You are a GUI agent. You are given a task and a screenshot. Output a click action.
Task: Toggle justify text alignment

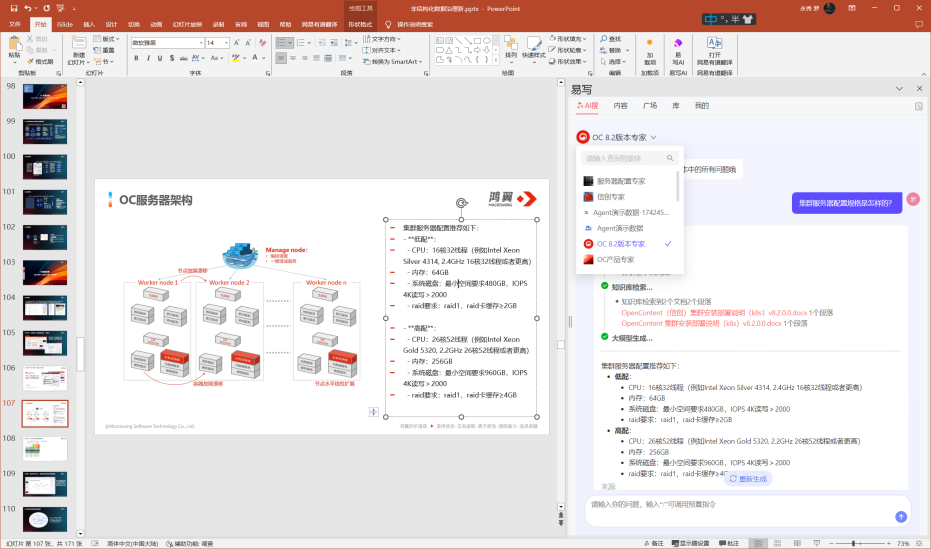point(316,58)
